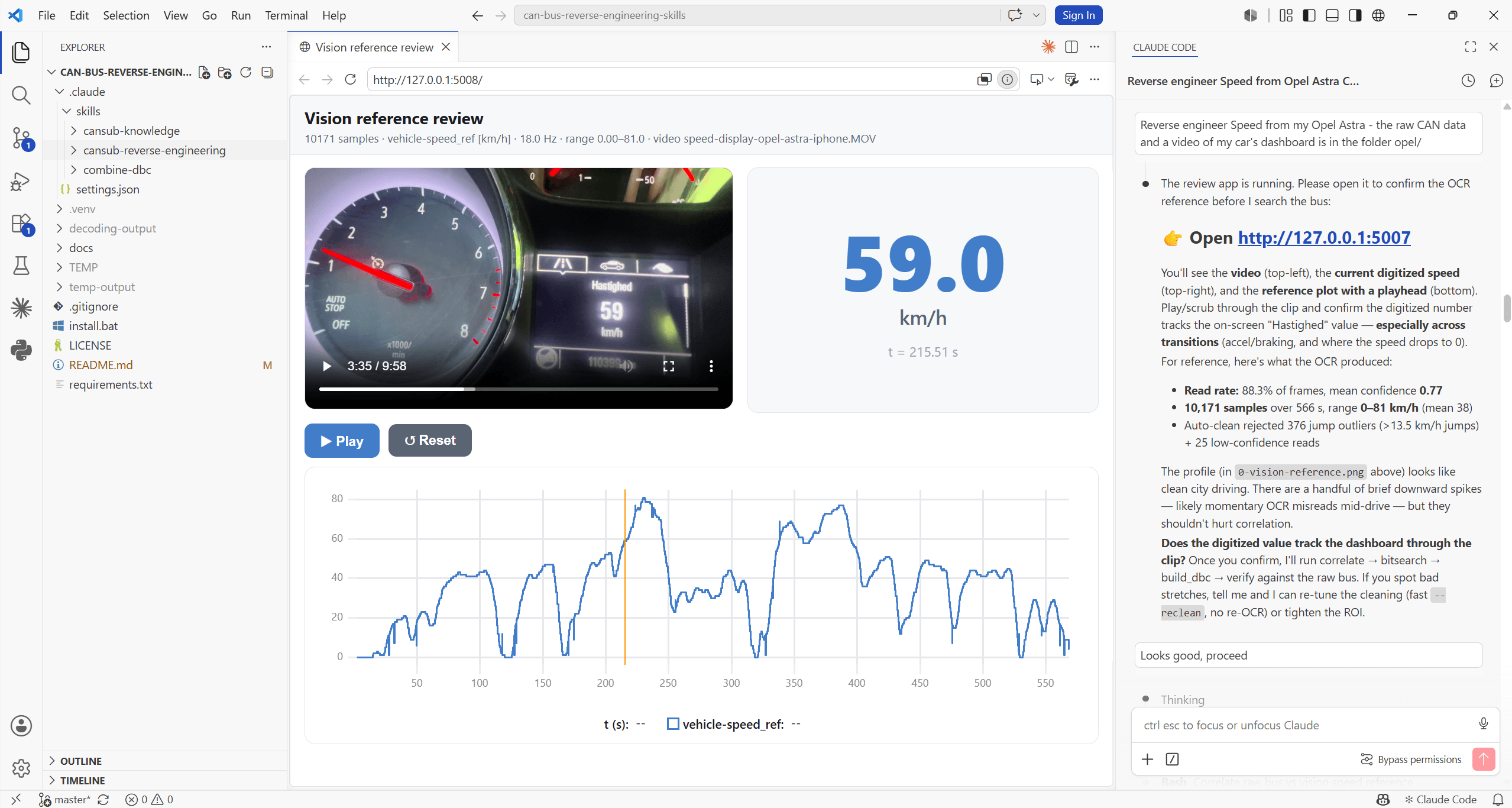
Task: Collapse all folders in Explorer
Action: pos(267,72)
